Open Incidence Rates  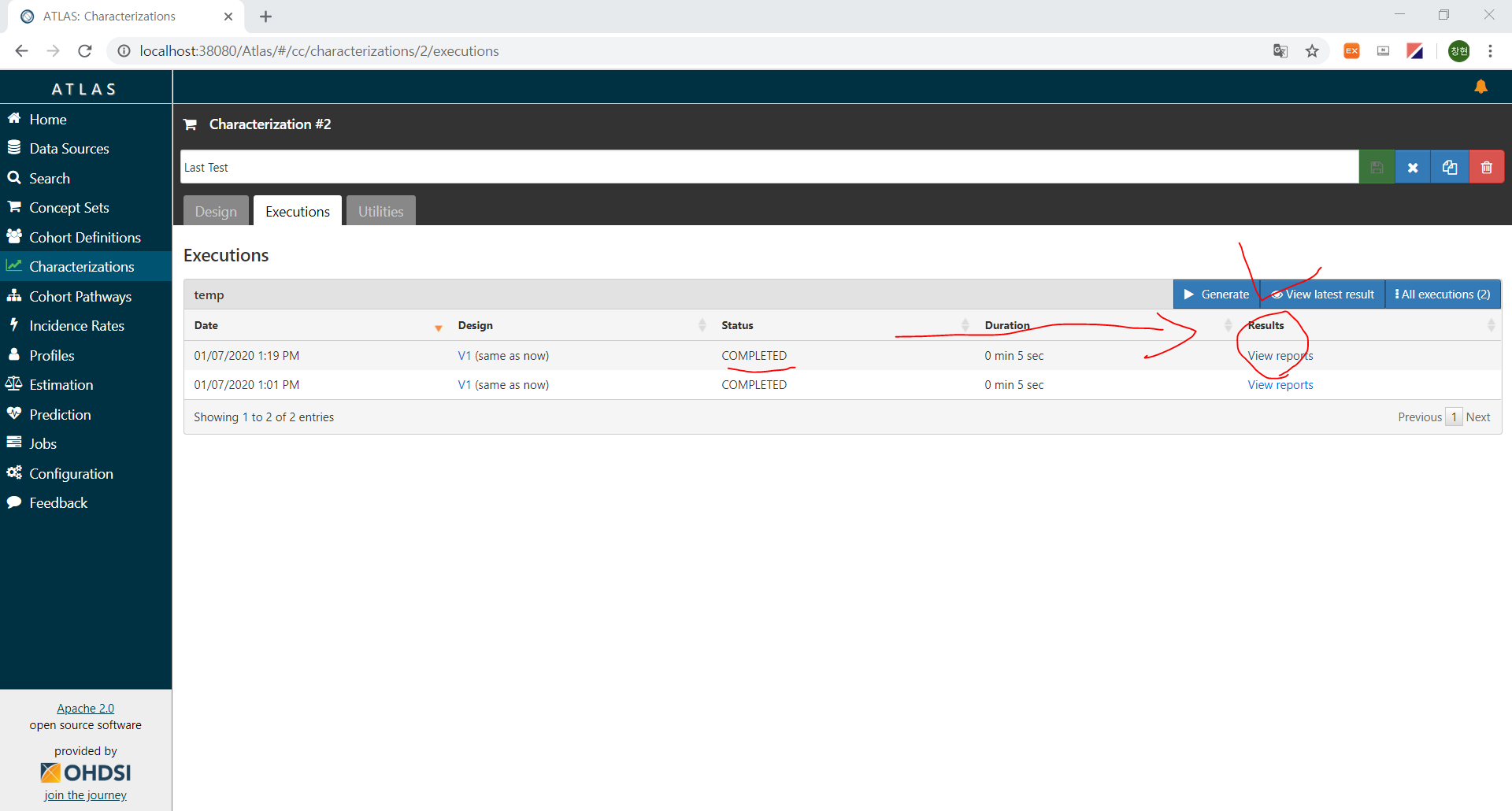(x=76, y=325)
